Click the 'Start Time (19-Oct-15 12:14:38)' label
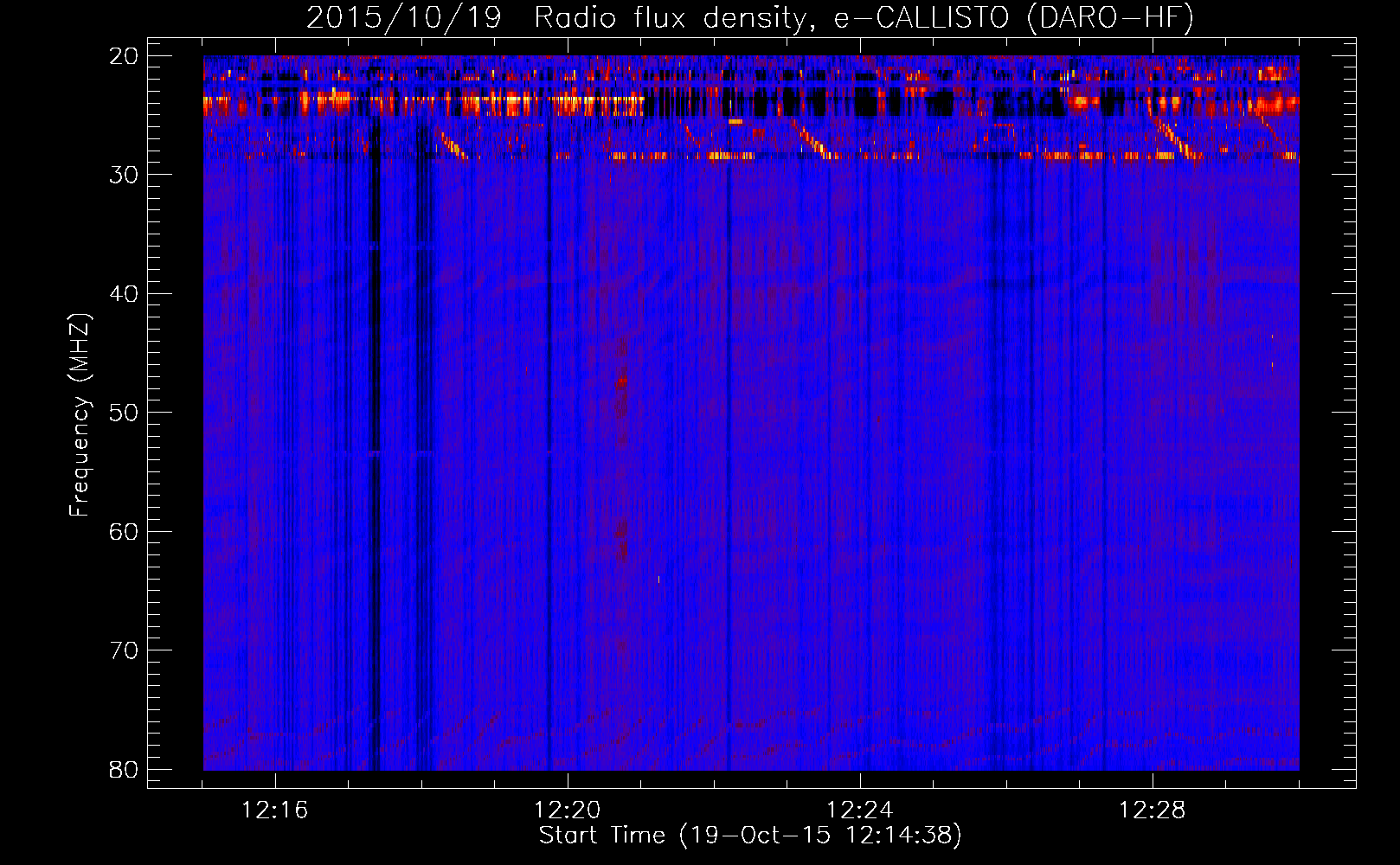This screenshot has width=1400, height=865. pyautogui.click(x=750, y=836)
